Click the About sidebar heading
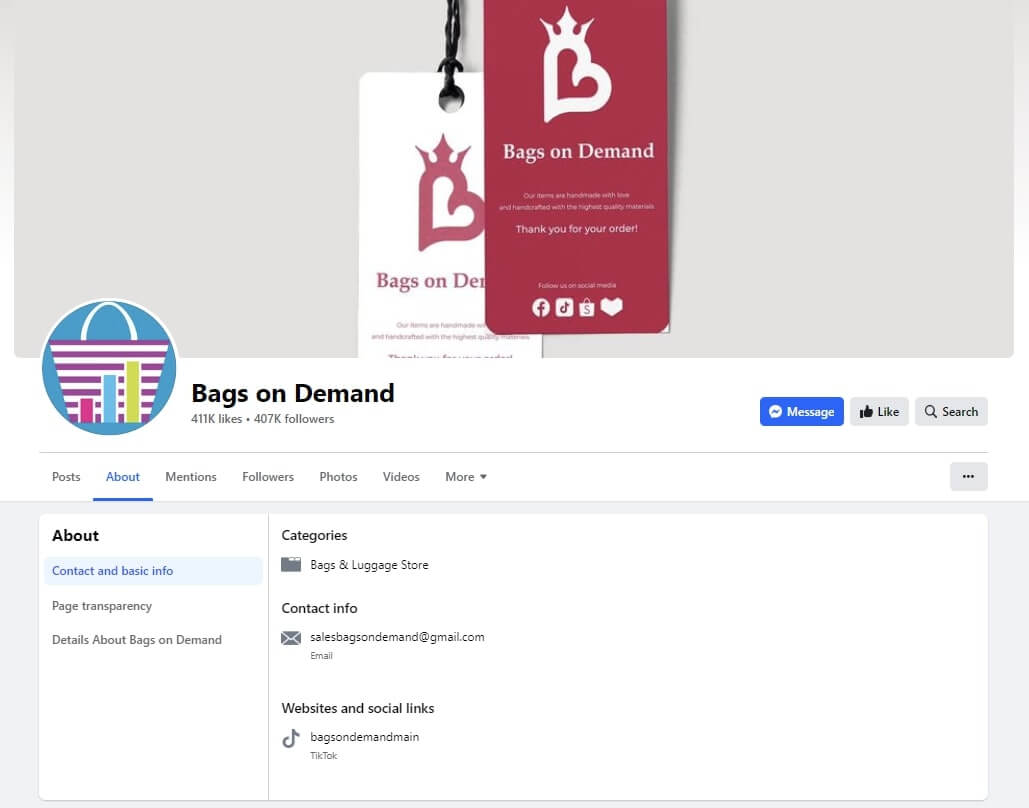Image resolution: width=1029 pixels, height=808 pixels. [75, 536]
